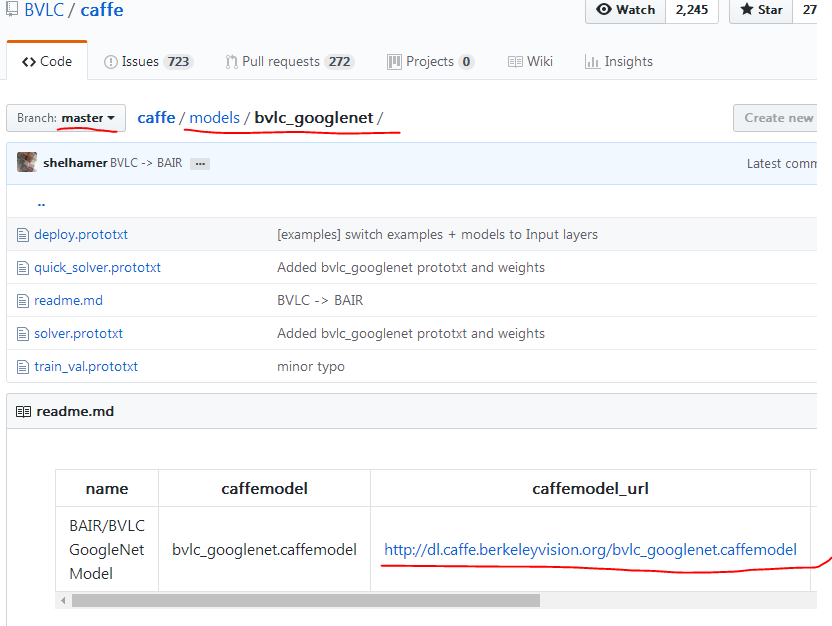Navigate to caffe root in breadcrumb
832x626 pixels.
tap(156, 117)
